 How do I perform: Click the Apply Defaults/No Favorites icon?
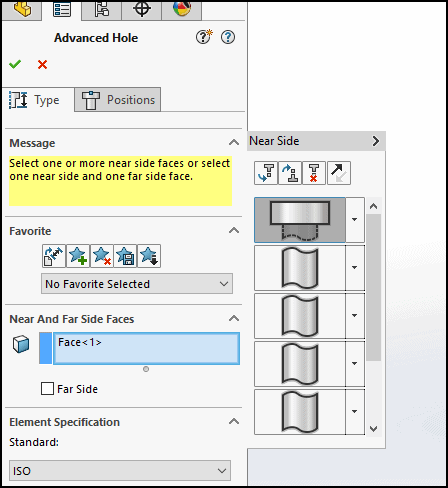pyautogui.click(x=54, y=256)
